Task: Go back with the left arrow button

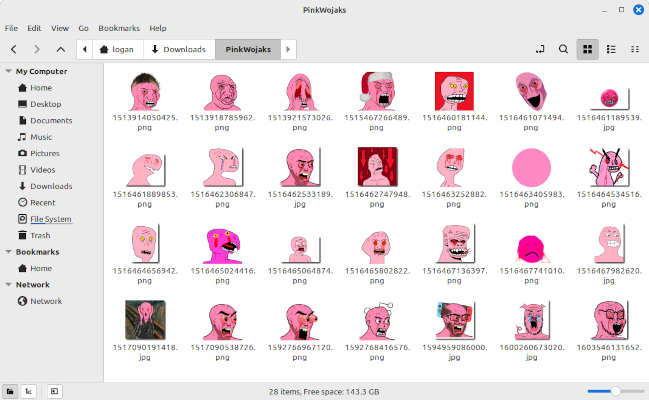Action: tap(14, 49)
